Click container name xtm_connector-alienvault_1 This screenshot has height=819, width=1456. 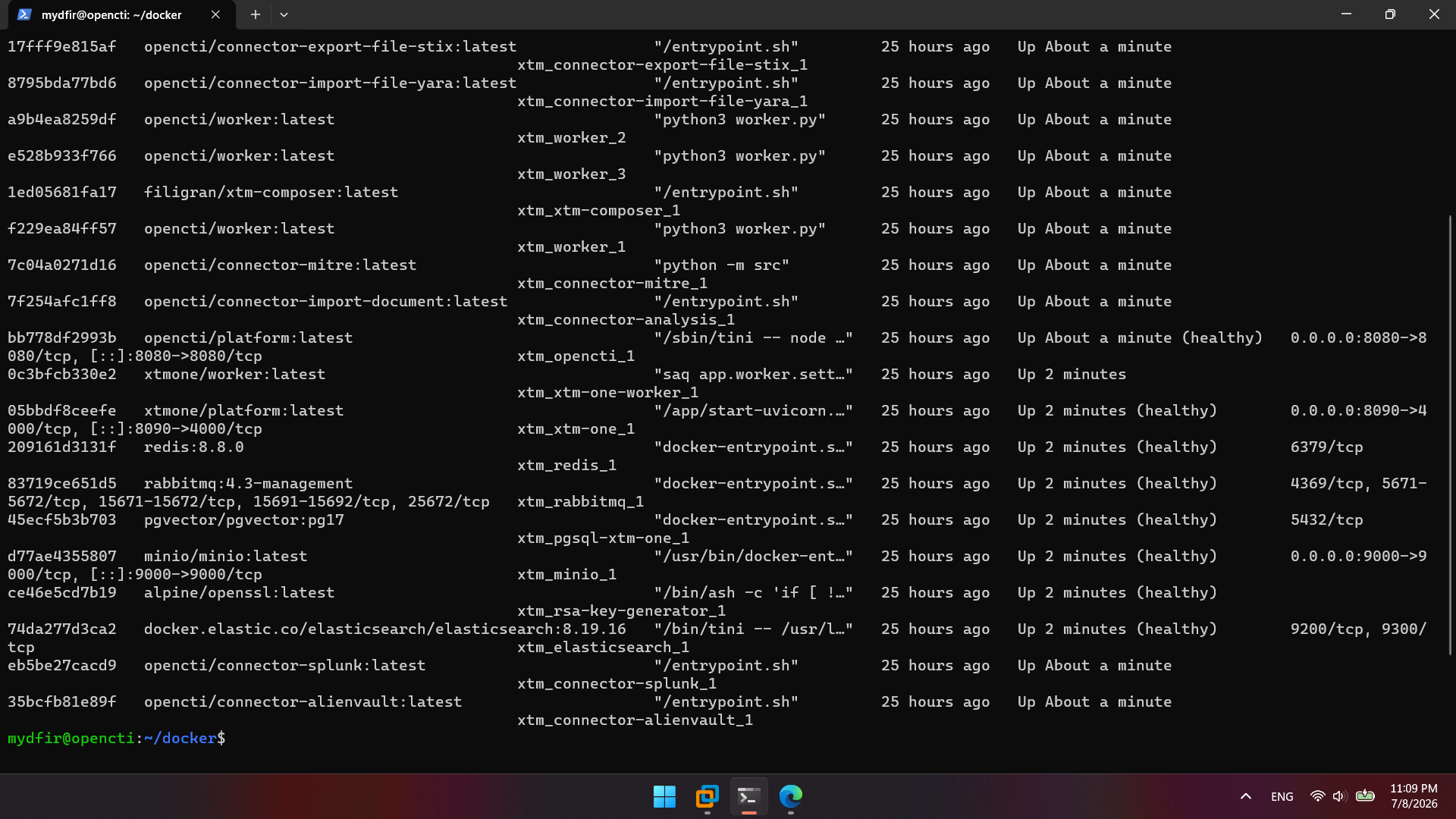(635, 720)
